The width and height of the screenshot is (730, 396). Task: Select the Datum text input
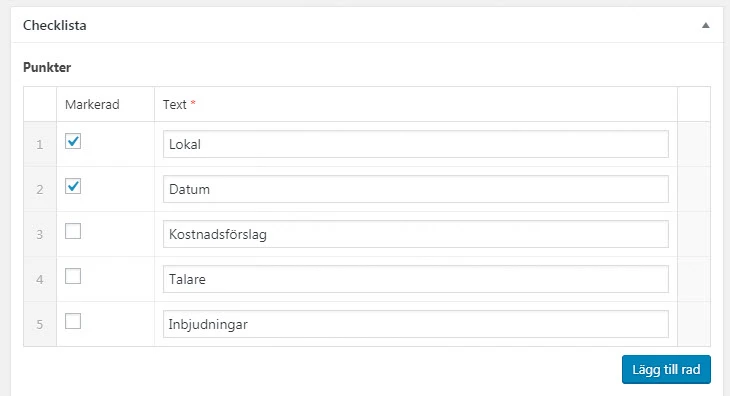coord(416,189)
